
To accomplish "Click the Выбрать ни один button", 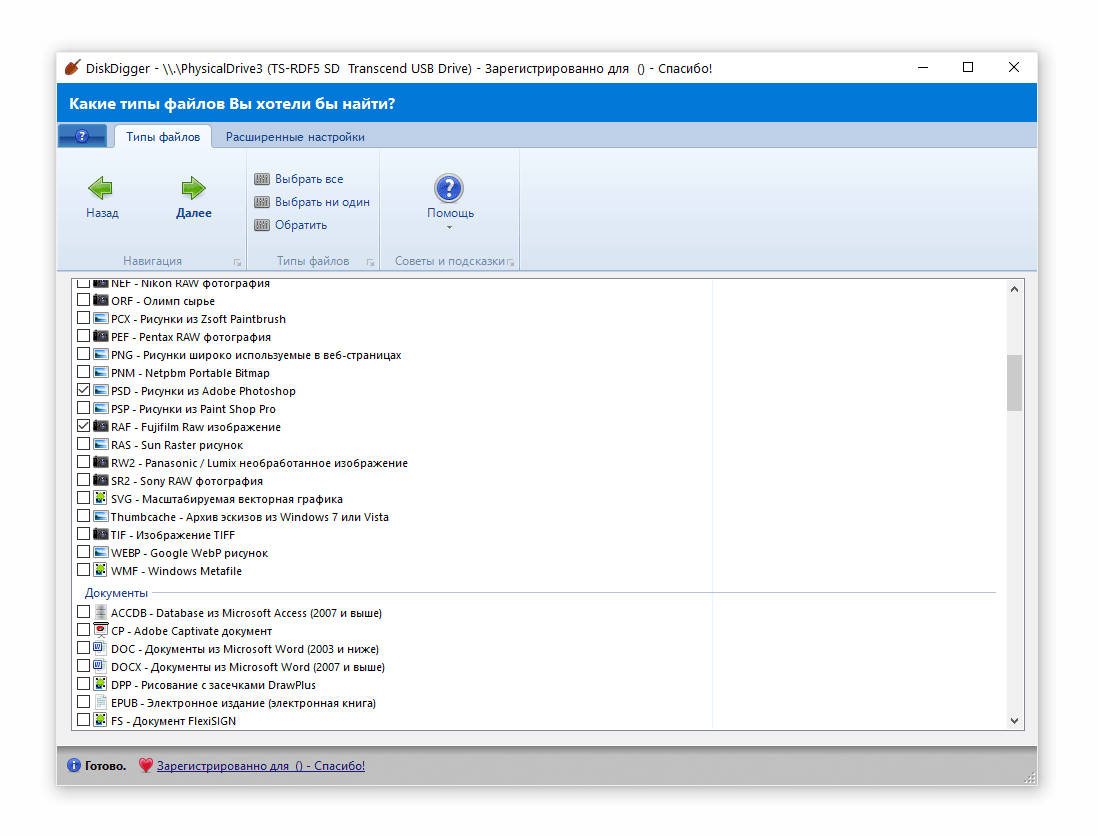I will 312,202.
